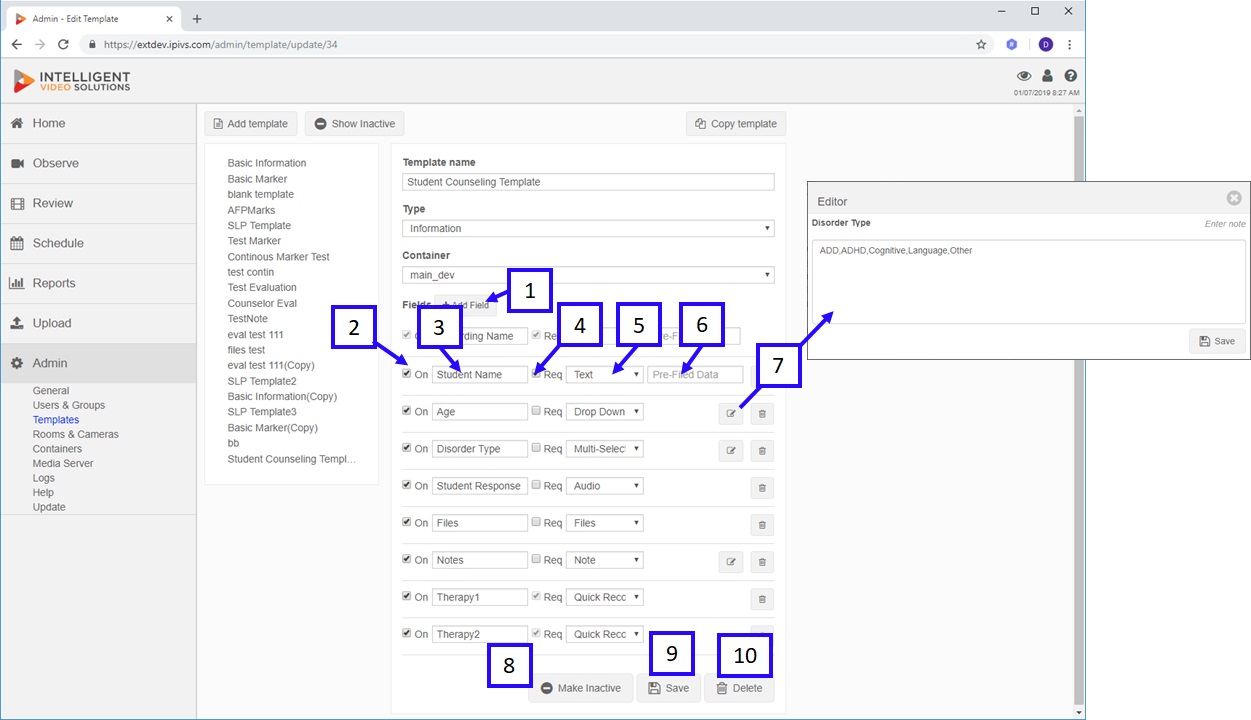Delete the Student Response field via trash icon
The width and height of the screenshot is (1251, 720).
pyautogui.click(x=762, y=488)
